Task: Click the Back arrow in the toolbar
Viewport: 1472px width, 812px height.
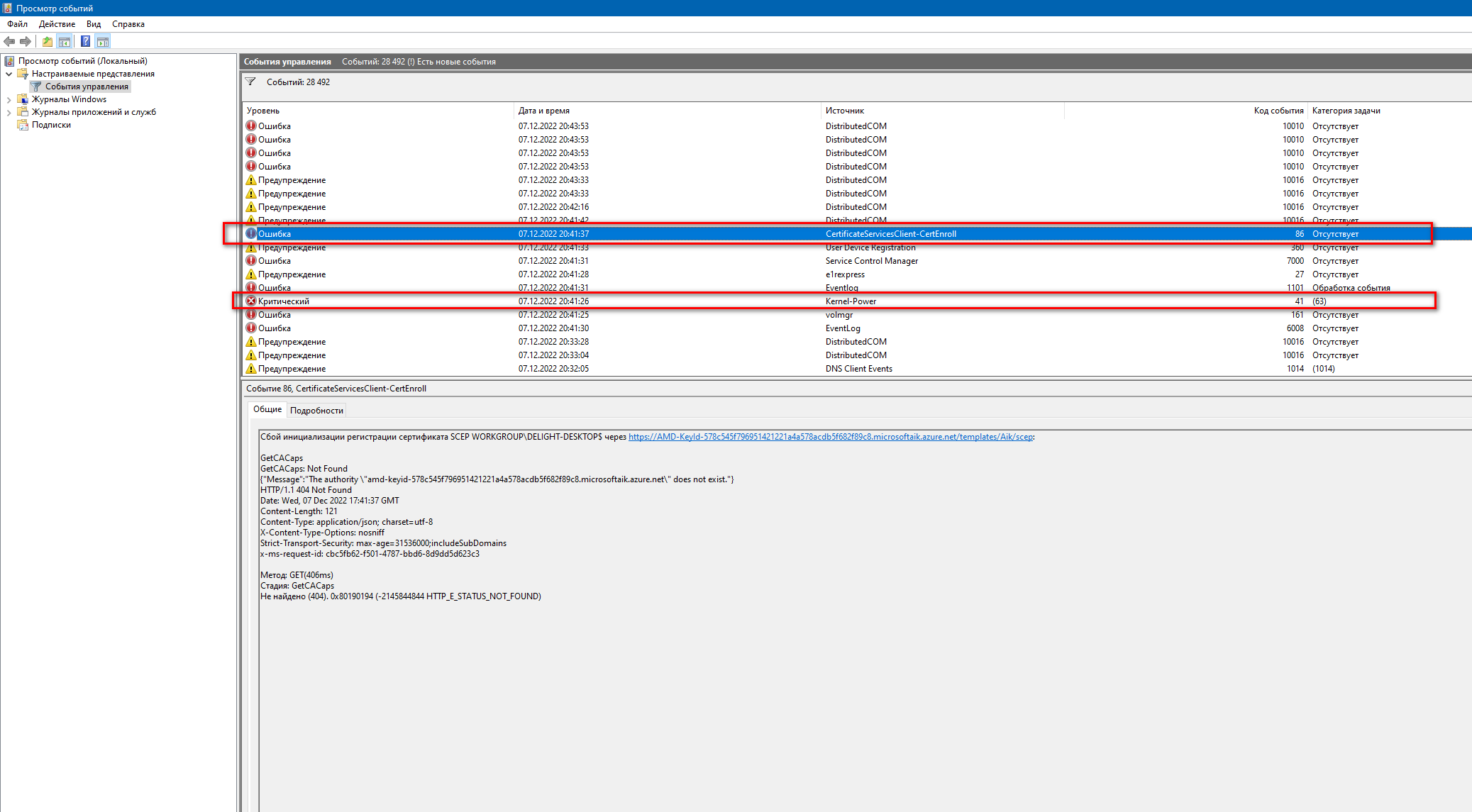Action: (9, 41)
